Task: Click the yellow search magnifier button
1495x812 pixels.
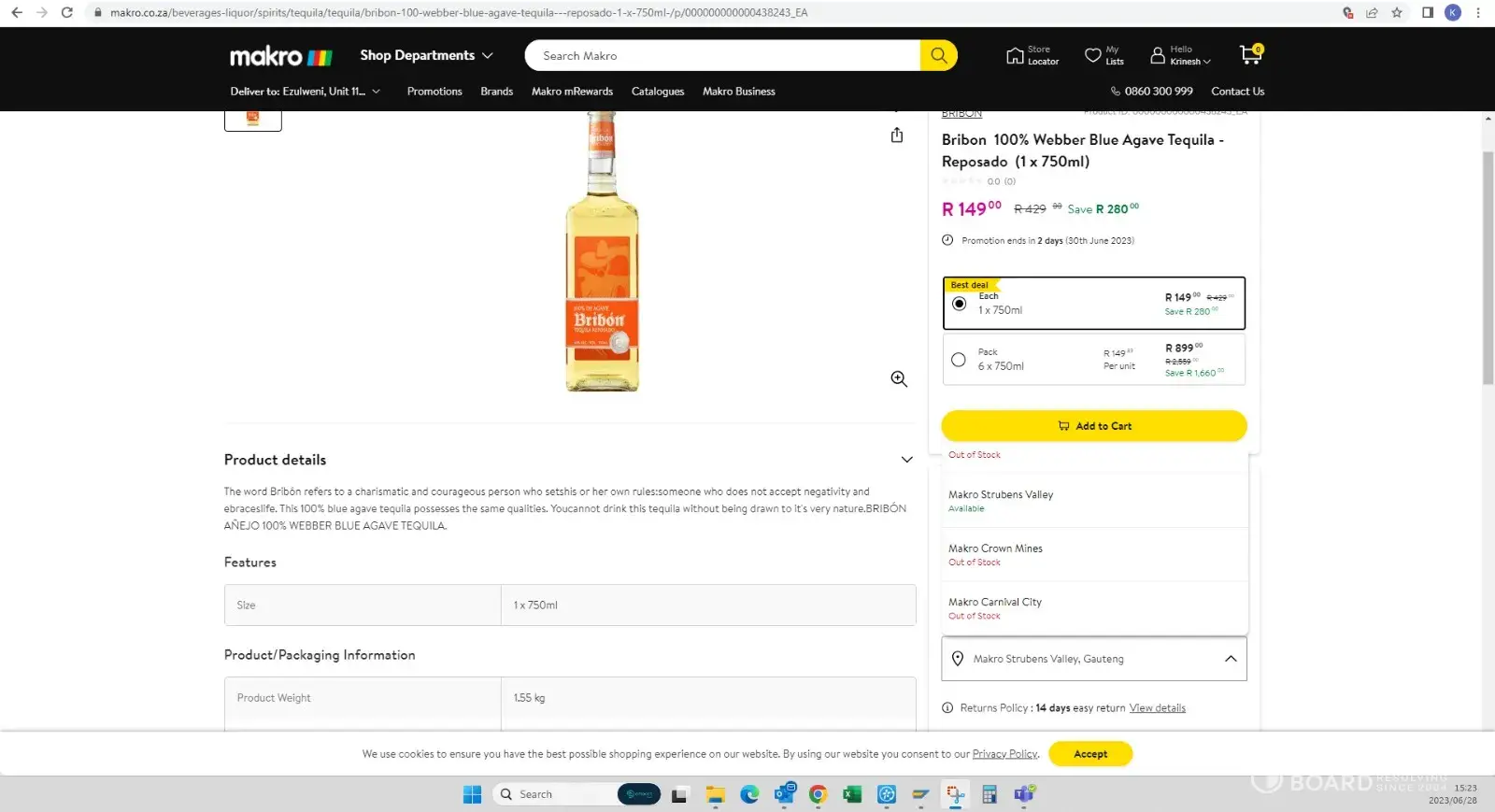Action: pos(938,56)
